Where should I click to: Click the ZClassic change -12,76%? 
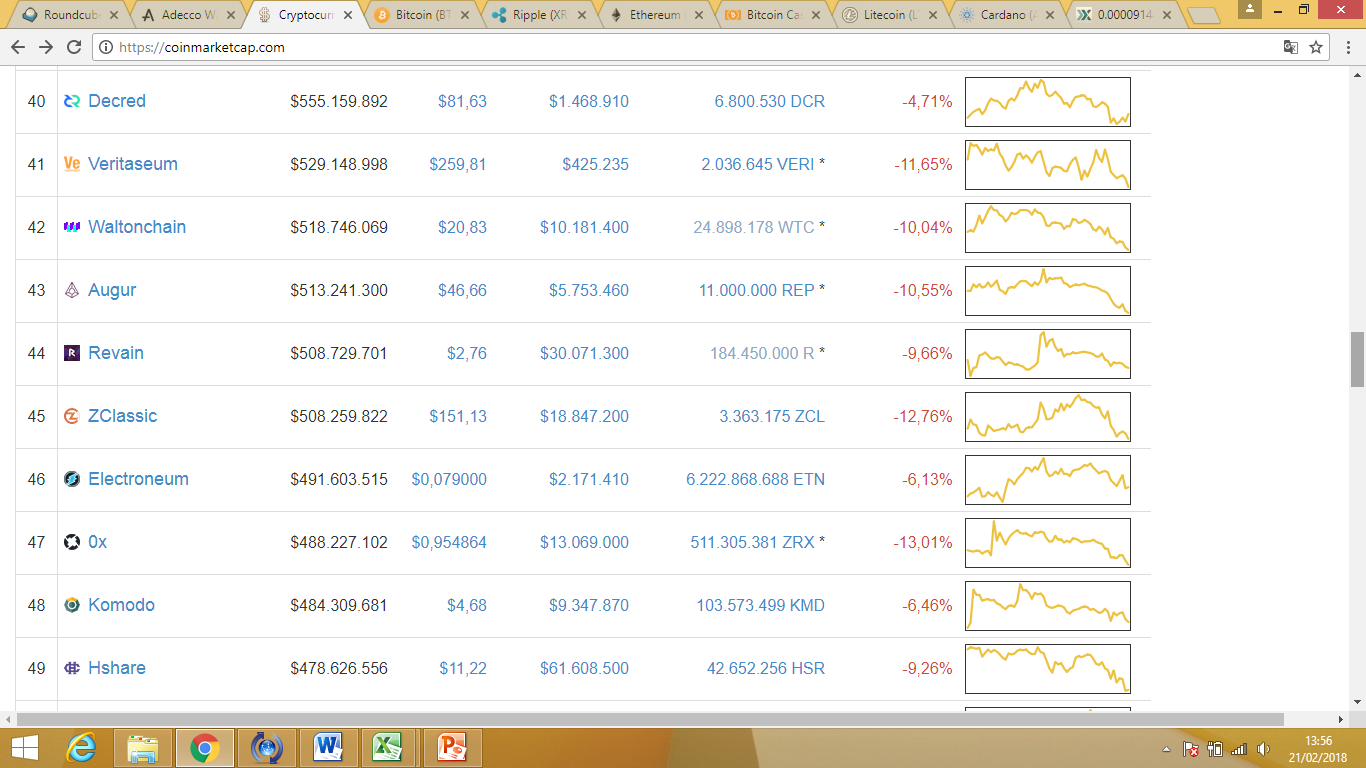click(923, 416)
